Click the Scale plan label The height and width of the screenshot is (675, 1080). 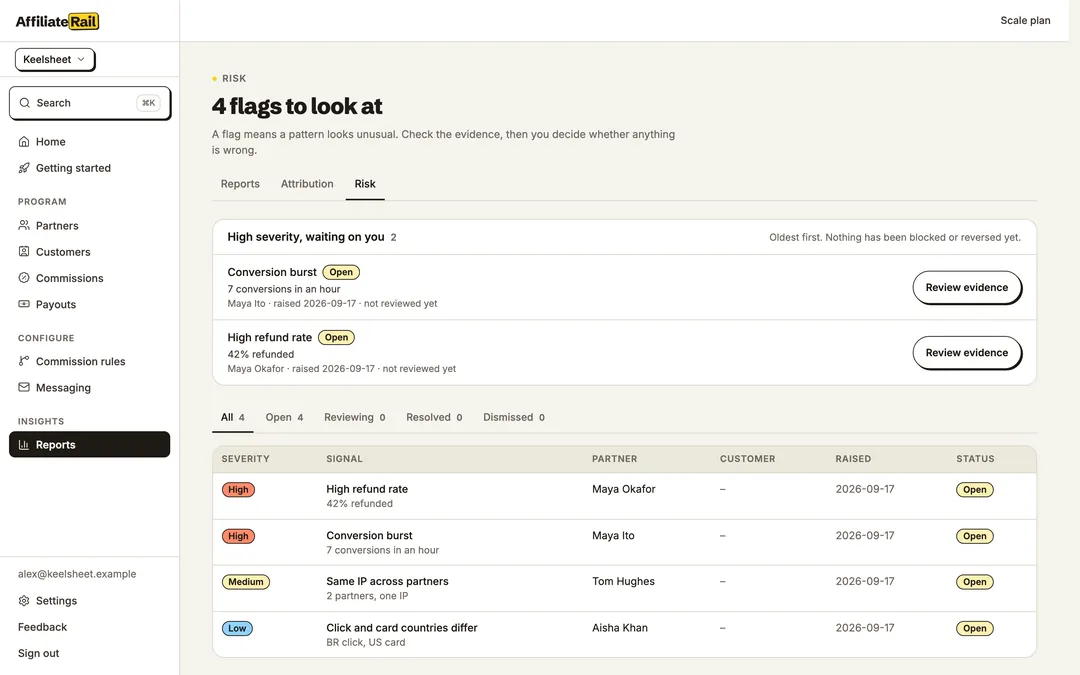1026,21
